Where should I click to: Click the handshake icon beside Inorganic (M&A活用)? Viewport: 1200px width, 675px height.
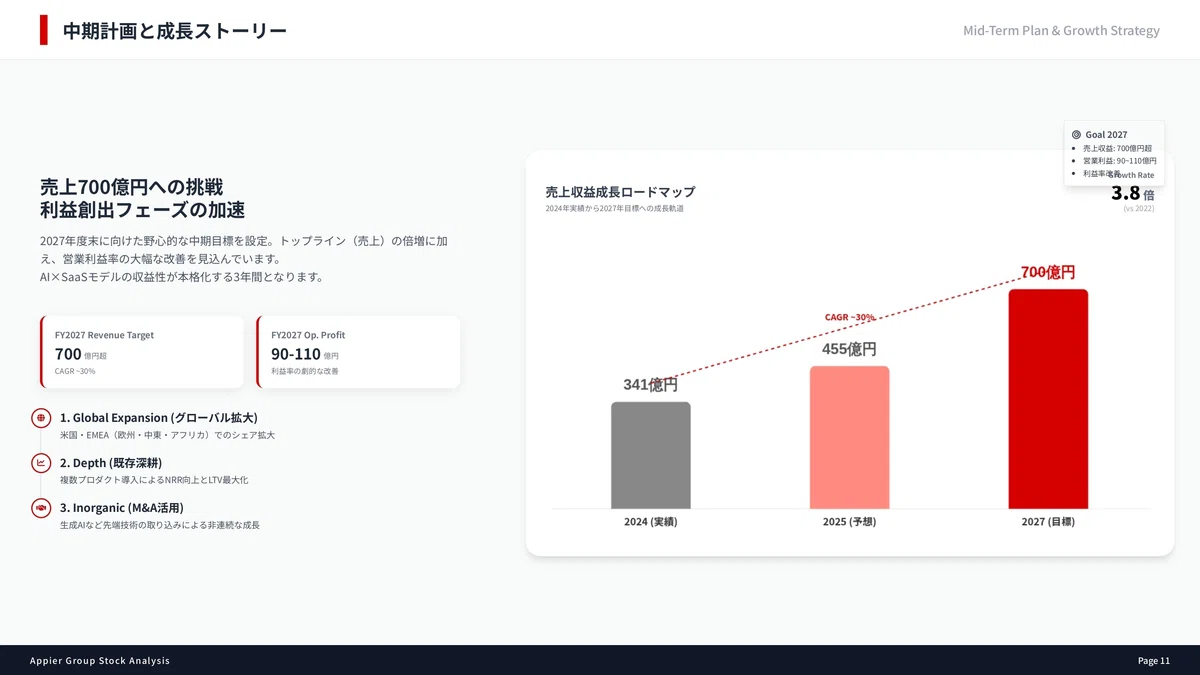point(41,508)
